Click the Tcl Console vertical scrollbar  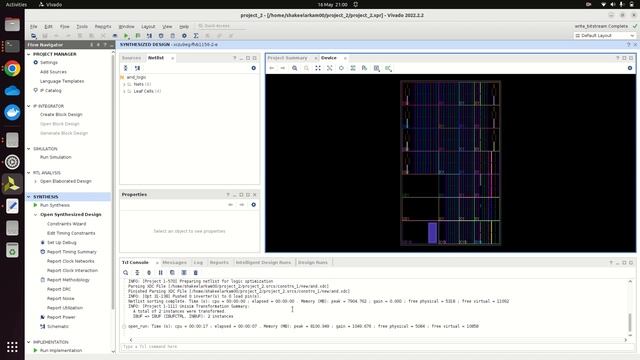[630, 322]
